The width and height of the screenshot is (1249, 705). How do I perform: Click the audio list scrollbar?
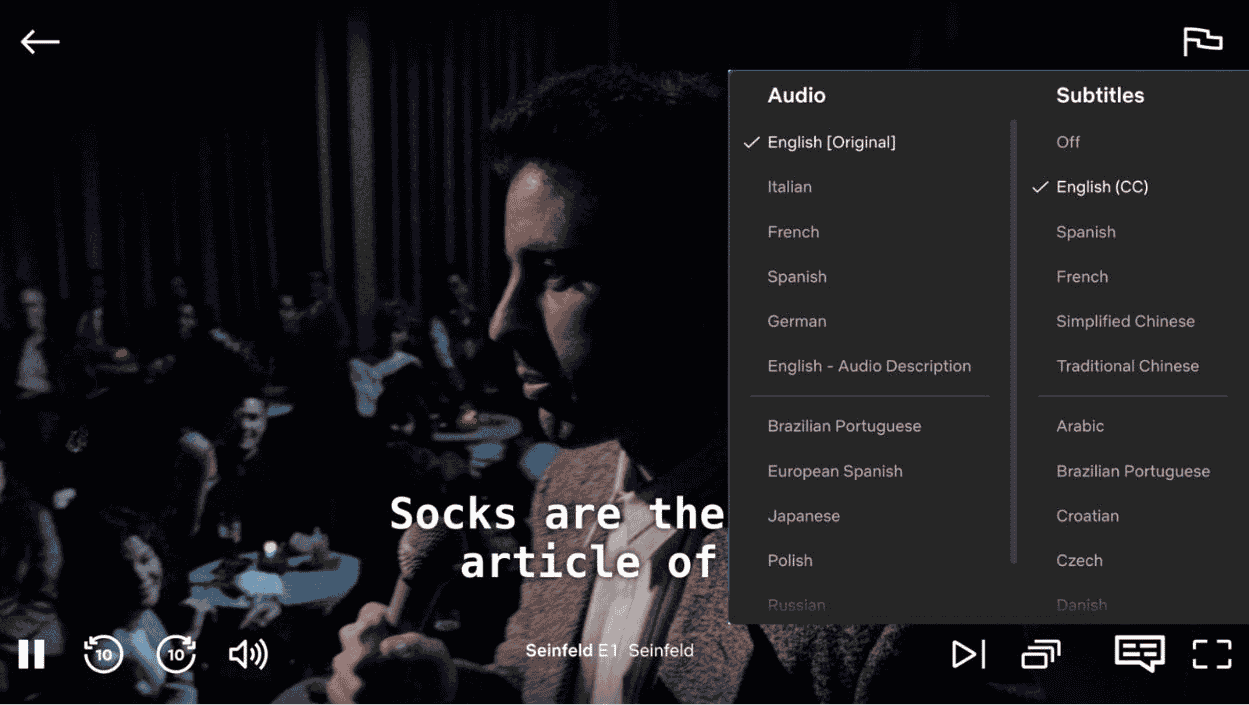click(1014, 341)
